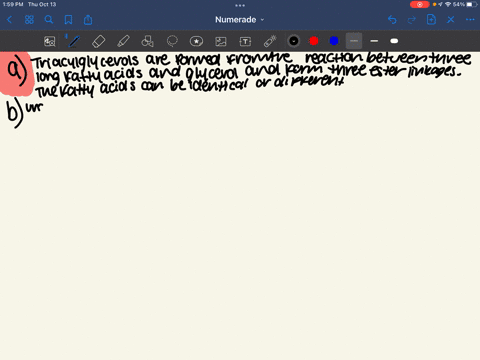Image resolution: width=480 pixels, height=360 pixels.
Task: Open the more options ellipsis menu
Action: point(470,20)
